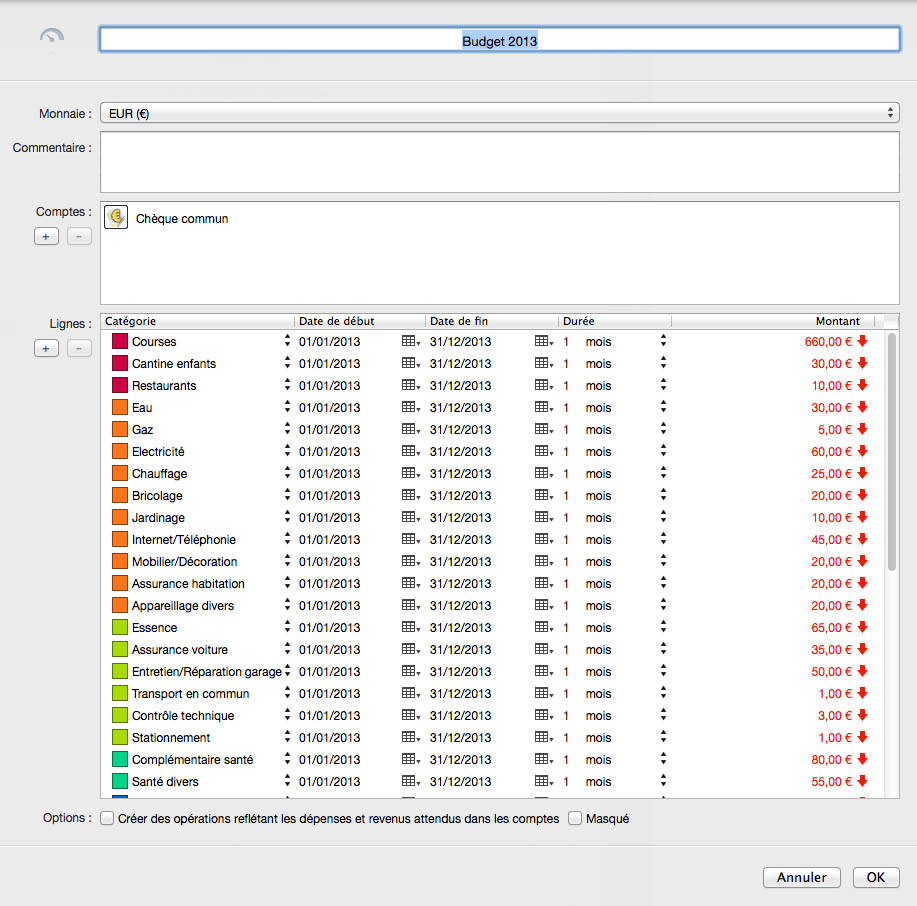Open start date calendar for Courses
917x906 pixels.
[411, 341]
